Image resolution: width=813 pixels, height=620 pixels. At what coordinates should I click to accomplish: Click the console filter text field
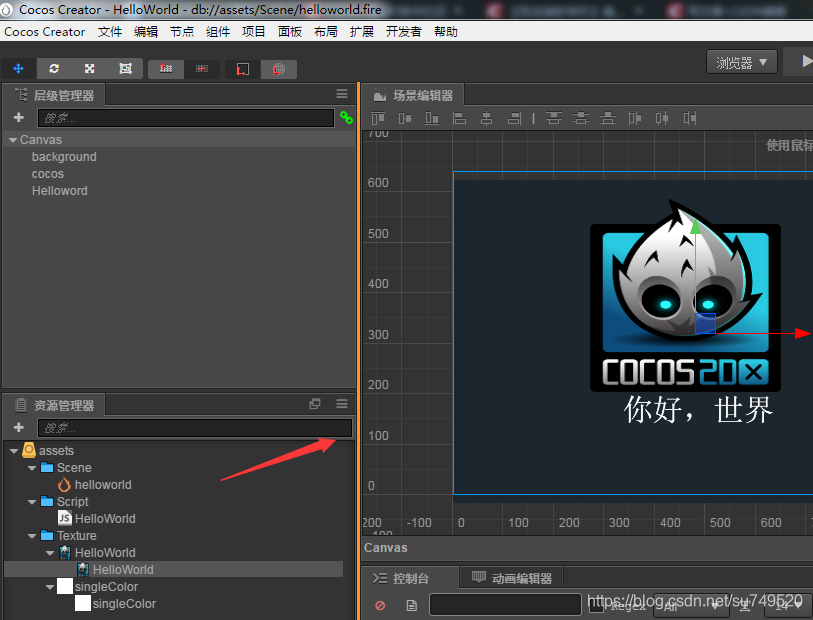click(x=505, y=604)
